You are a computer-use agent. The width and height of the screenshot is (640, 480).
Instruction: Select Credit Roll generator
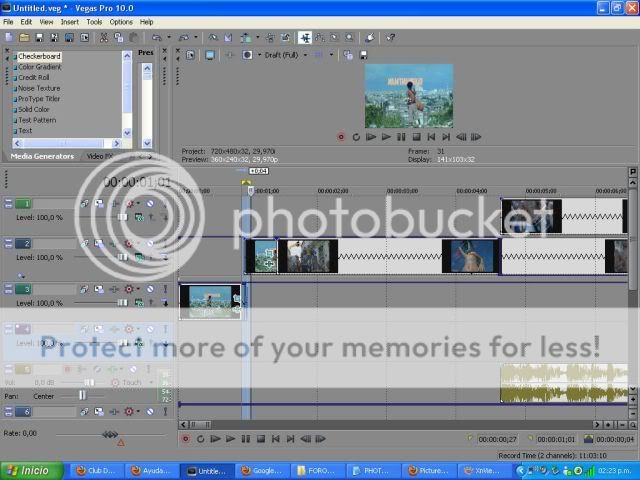pyautogui.click(x=33, y=78)
